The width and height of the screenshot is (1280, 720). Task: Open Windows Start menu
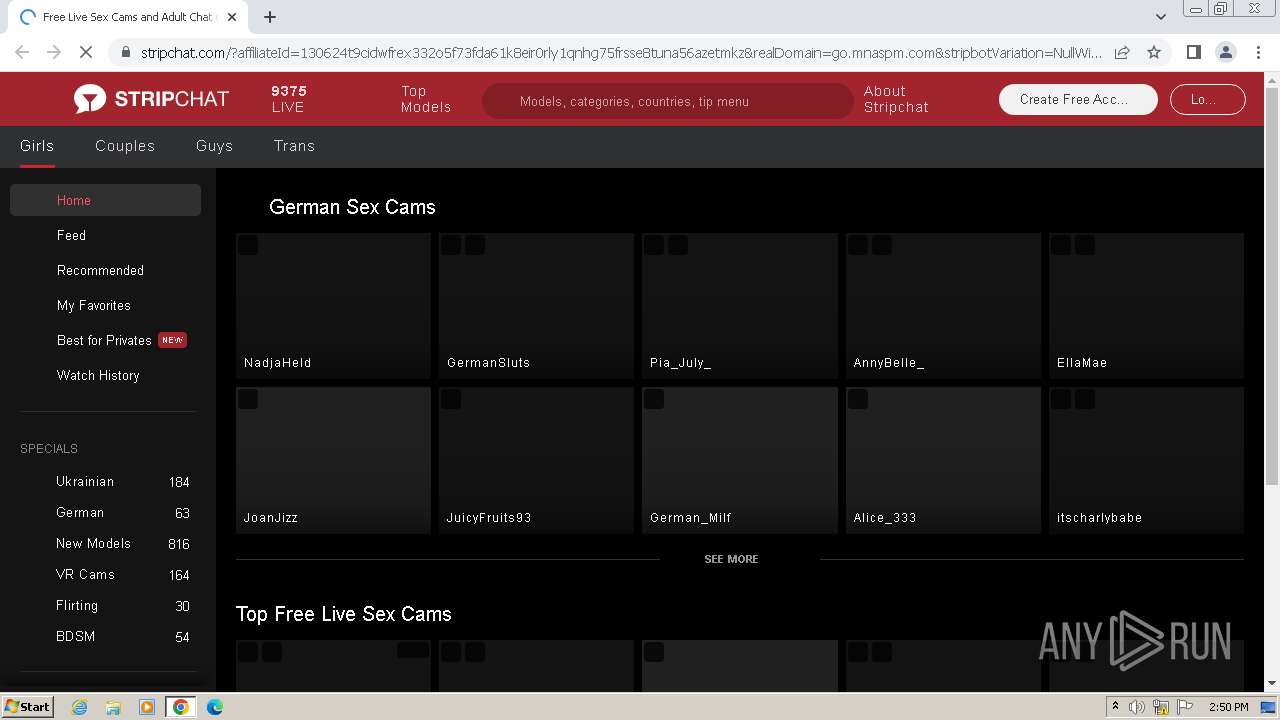tap(27, 706)
